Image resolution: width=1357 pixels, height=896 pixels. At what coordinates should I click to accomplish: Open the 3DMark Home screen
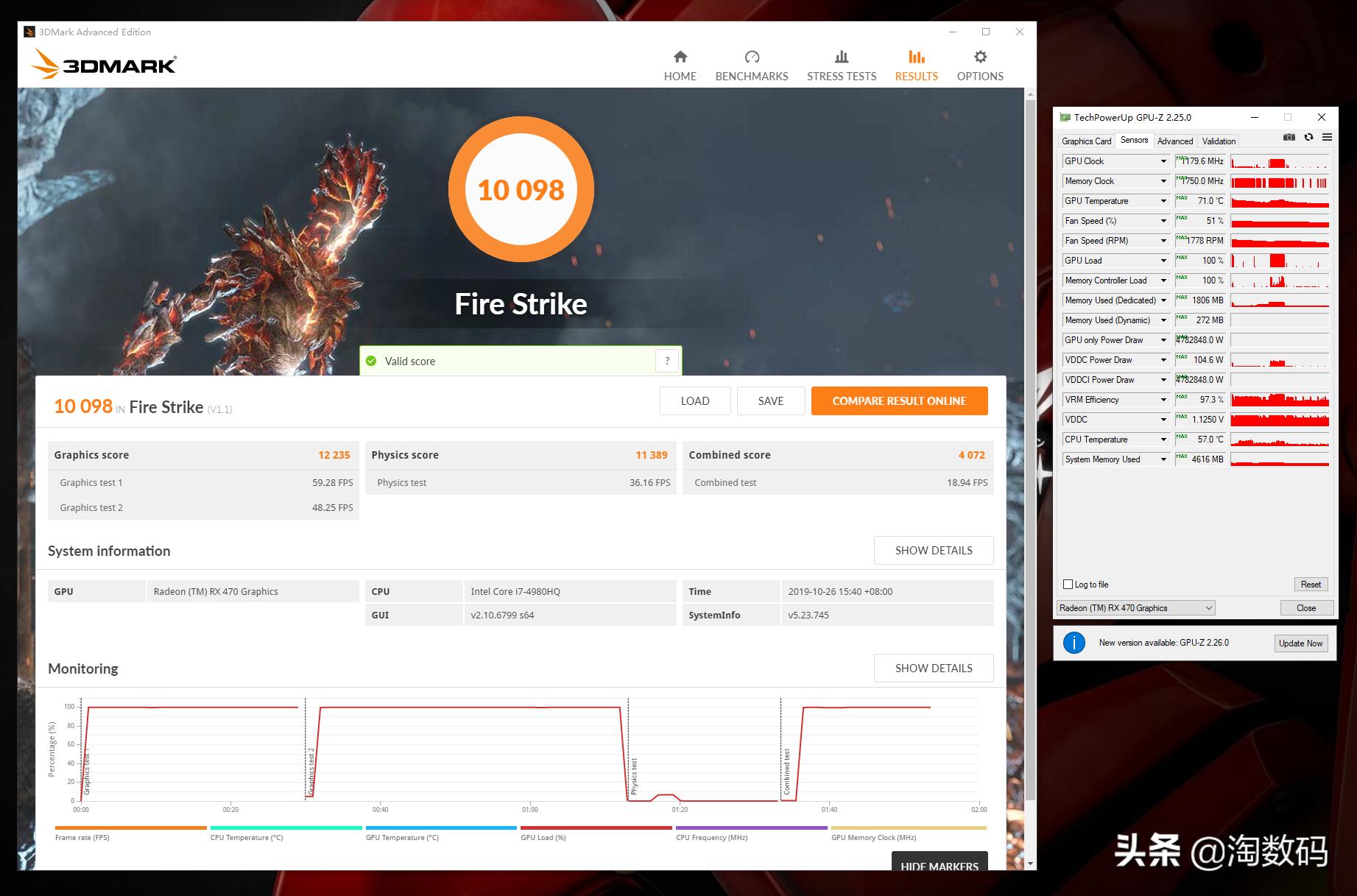coord(680,65)
